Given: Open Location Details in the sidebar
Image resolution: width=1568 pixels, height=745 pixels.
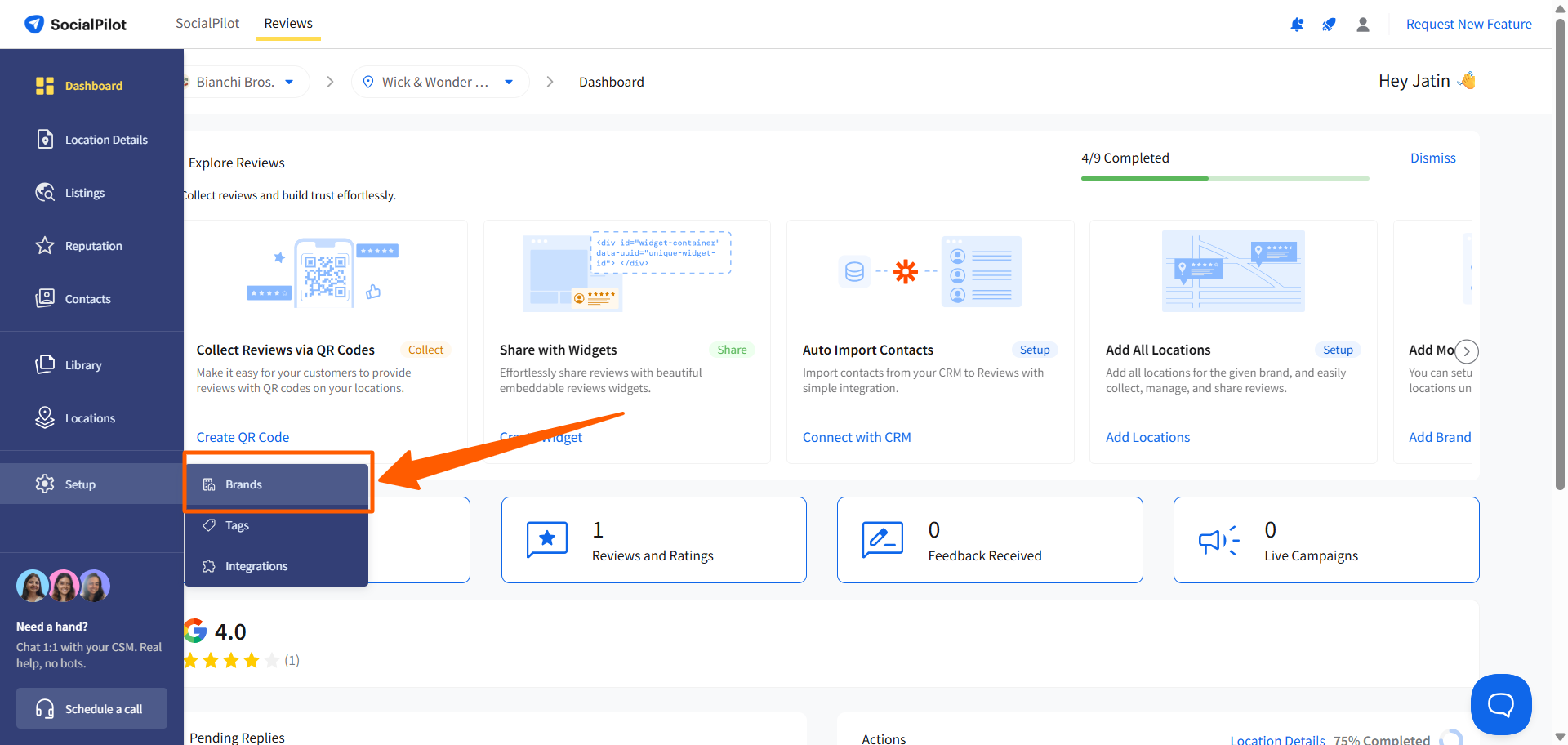Looking at the screenshot, I should pyautogui.click(x=91, y=140).
